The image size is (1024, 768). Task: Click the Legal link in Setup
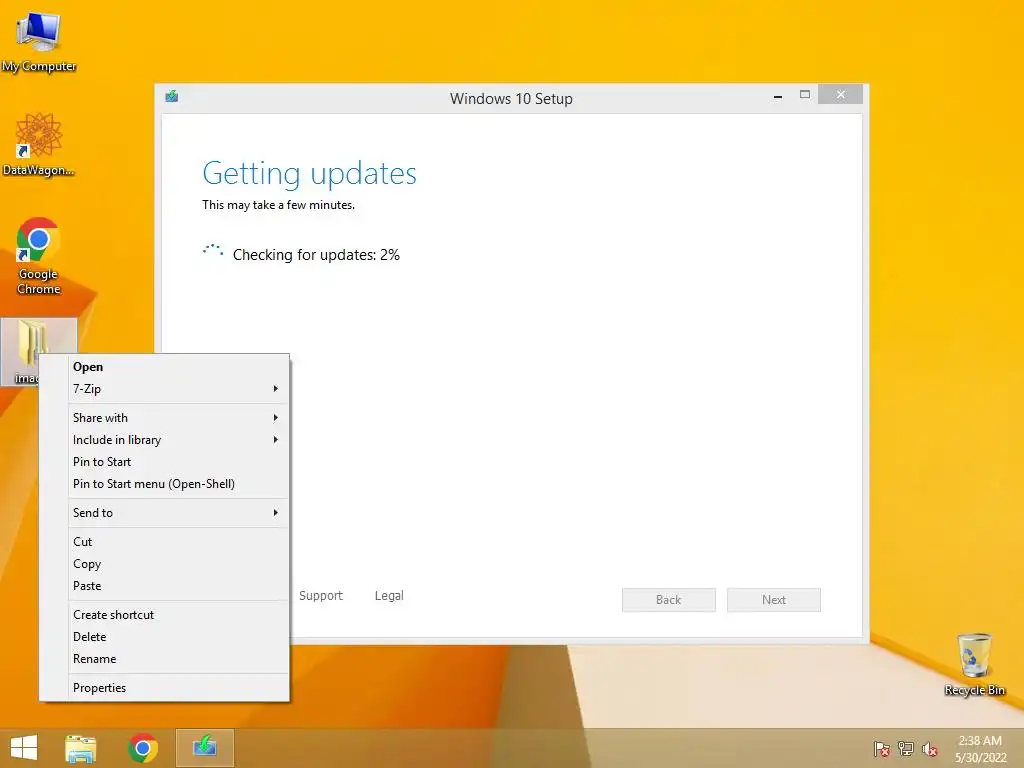click(389, 596)
